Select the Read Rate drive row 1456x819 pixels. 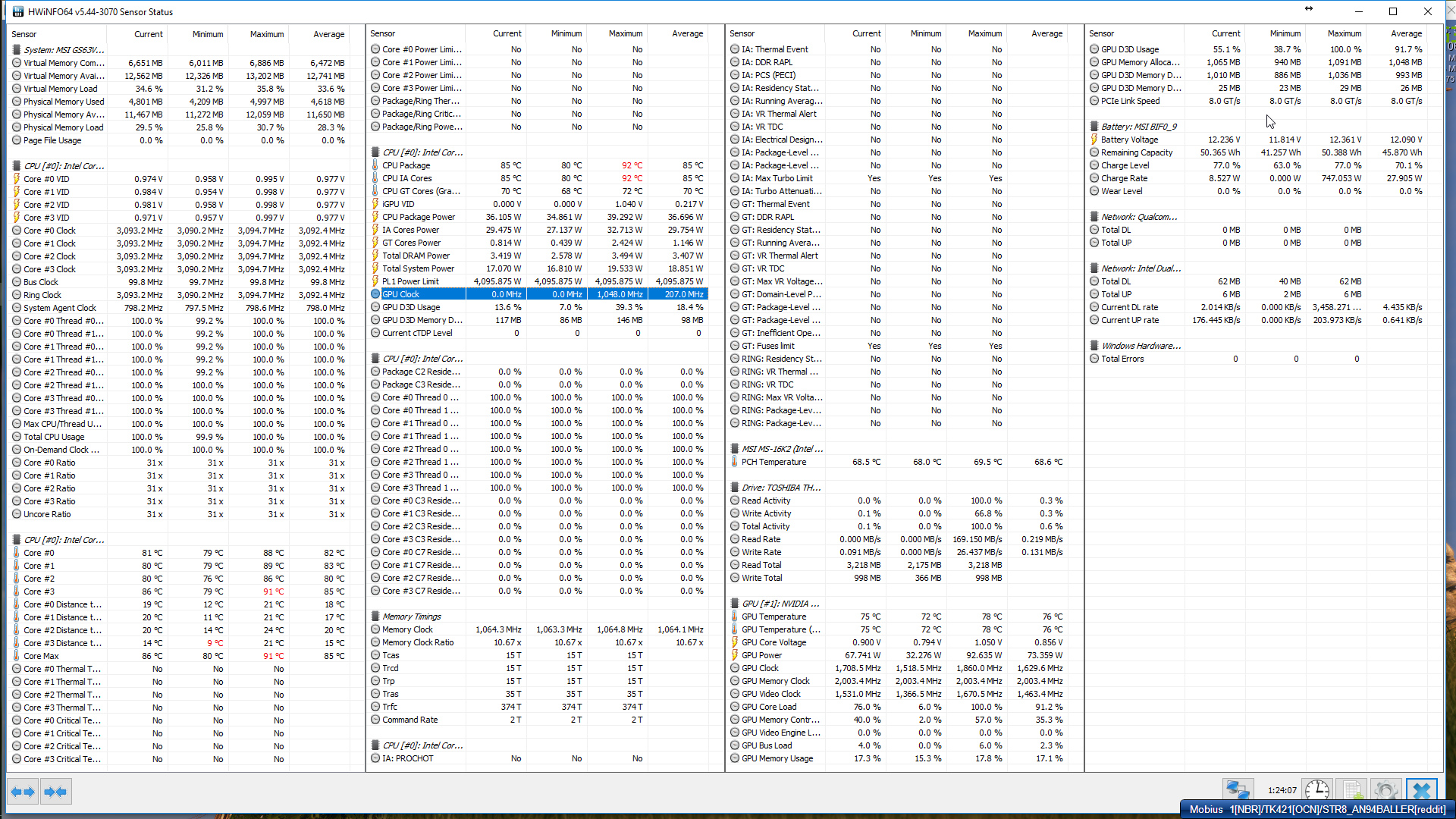pos(898,539)
